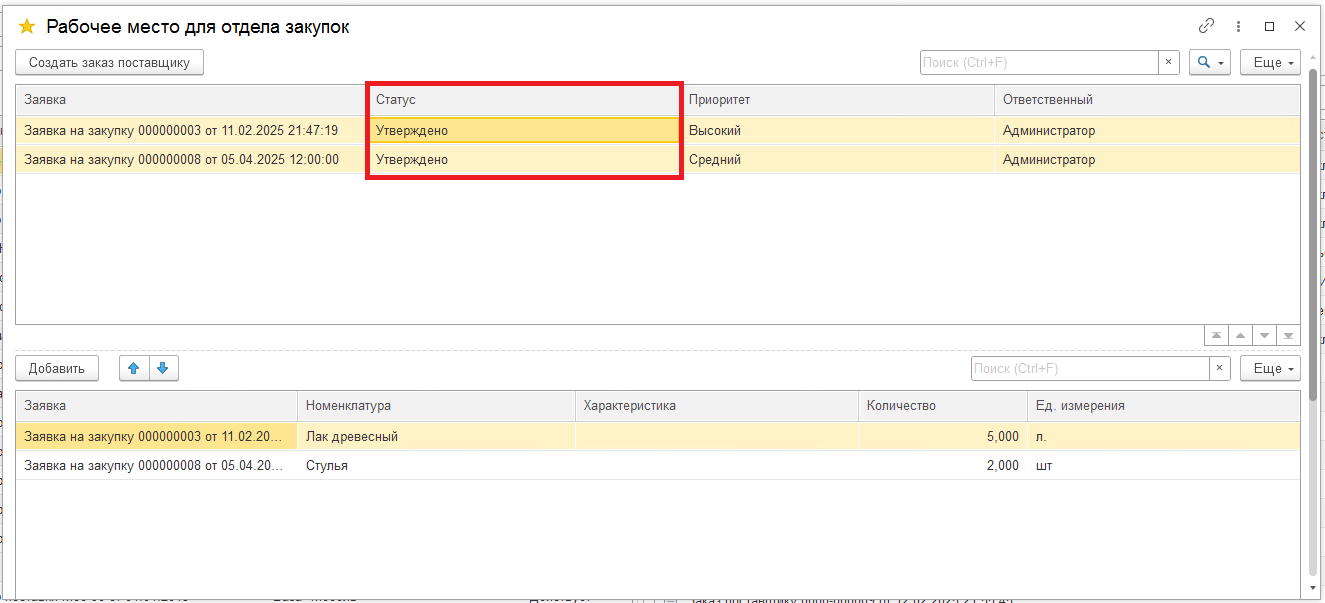Click the favorites star icon
This screenshot has height=603, width=1325.
(27, 27)
